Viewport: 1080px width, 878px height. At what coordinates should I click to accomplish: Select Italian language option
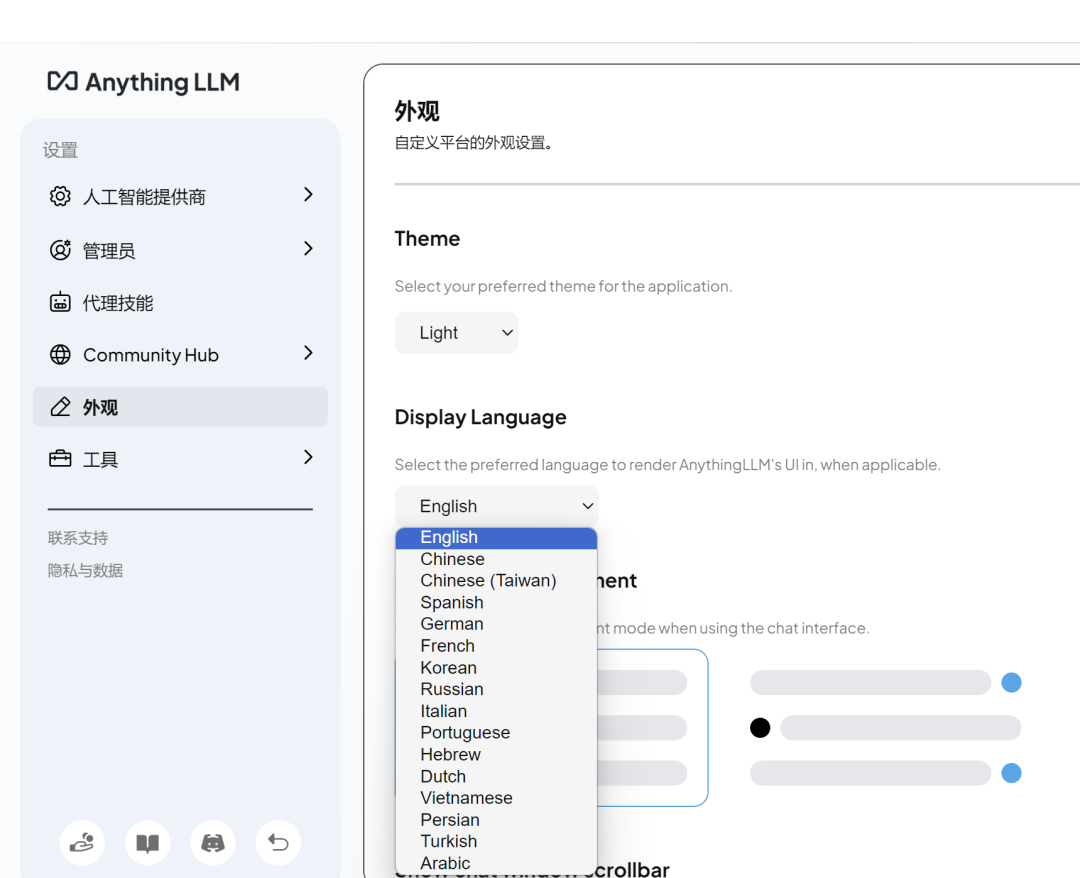[496, 711]
